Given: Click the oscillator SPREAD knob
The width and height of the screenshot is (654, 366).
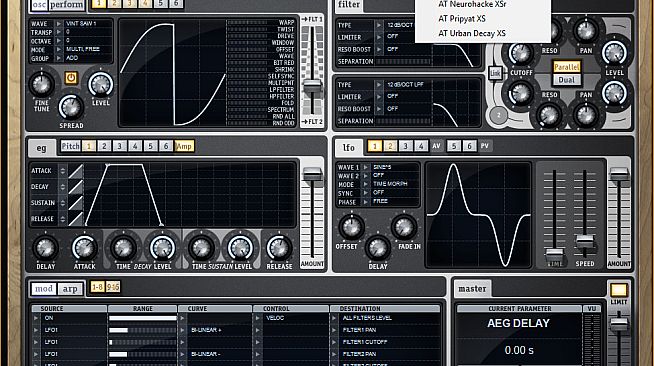Looking at the screenshot, I should coord(71,107).
